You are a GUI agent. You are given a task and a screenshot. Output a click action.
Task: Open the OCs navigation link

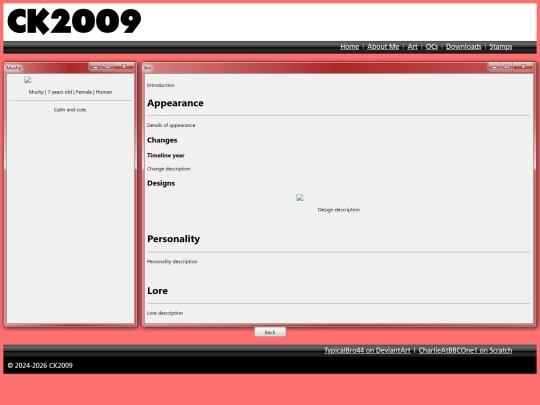pyautogui.click(x=432, y=46)
